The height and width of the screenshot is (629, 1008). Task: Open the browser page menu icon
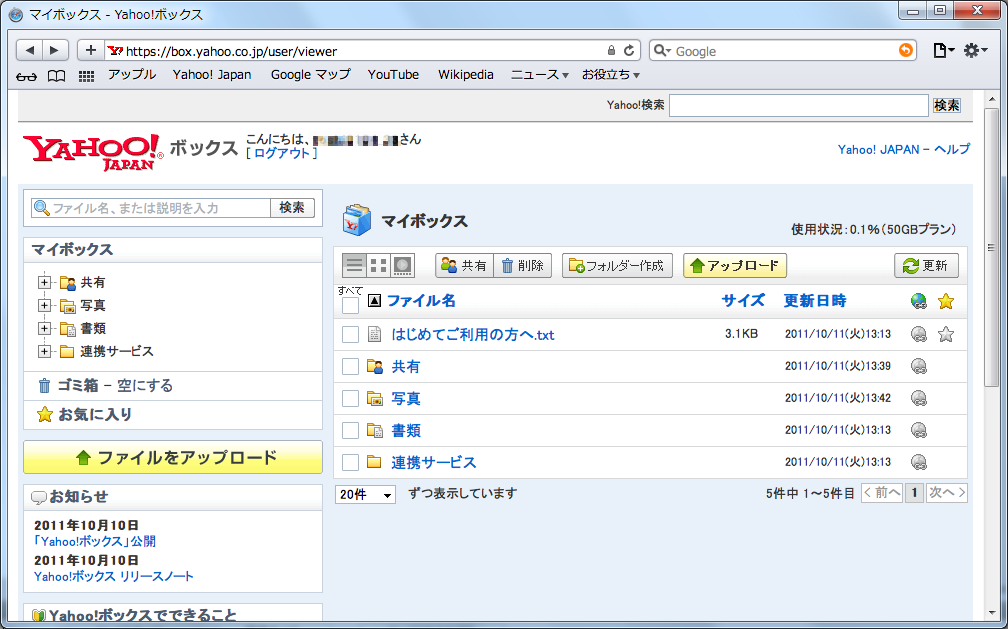tap(942, 50)
